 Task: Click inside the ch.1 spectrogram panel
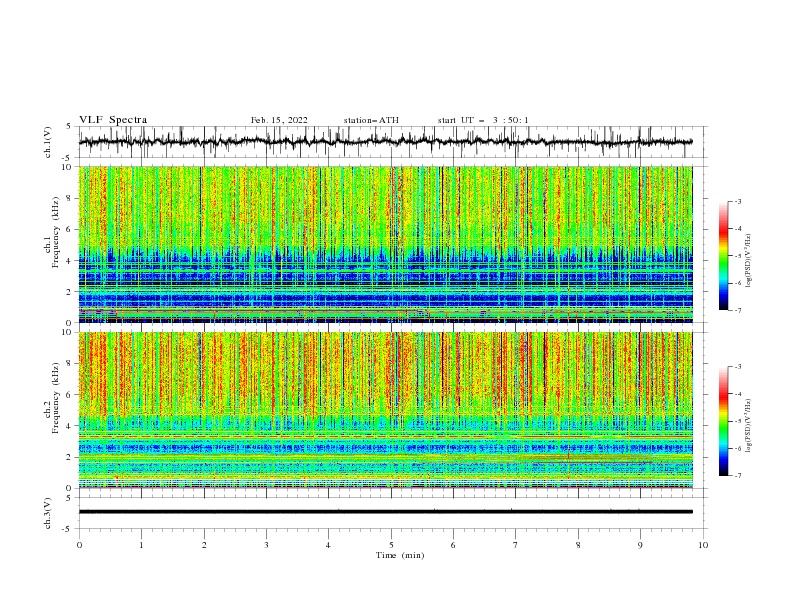click(385, 244)
